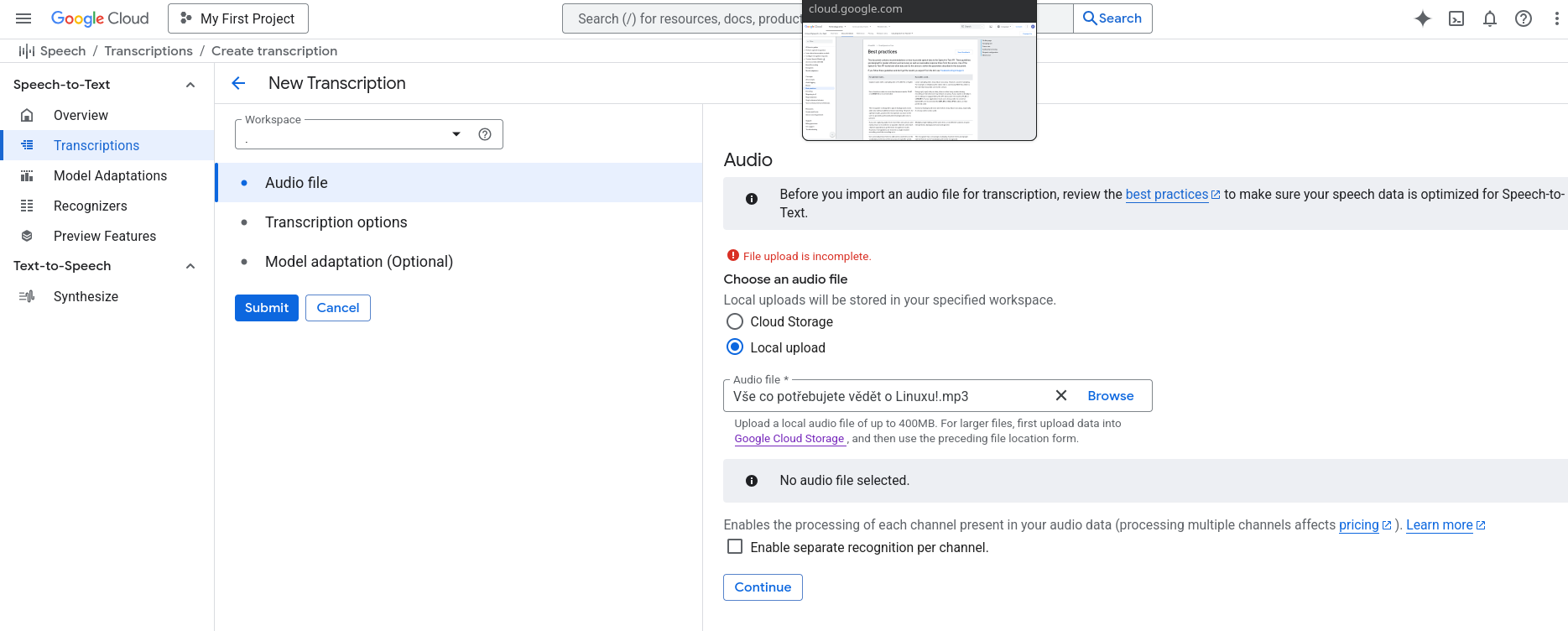Select the Local upload radio option
This screenshot has height=631, width=1568.
point(735,347)
